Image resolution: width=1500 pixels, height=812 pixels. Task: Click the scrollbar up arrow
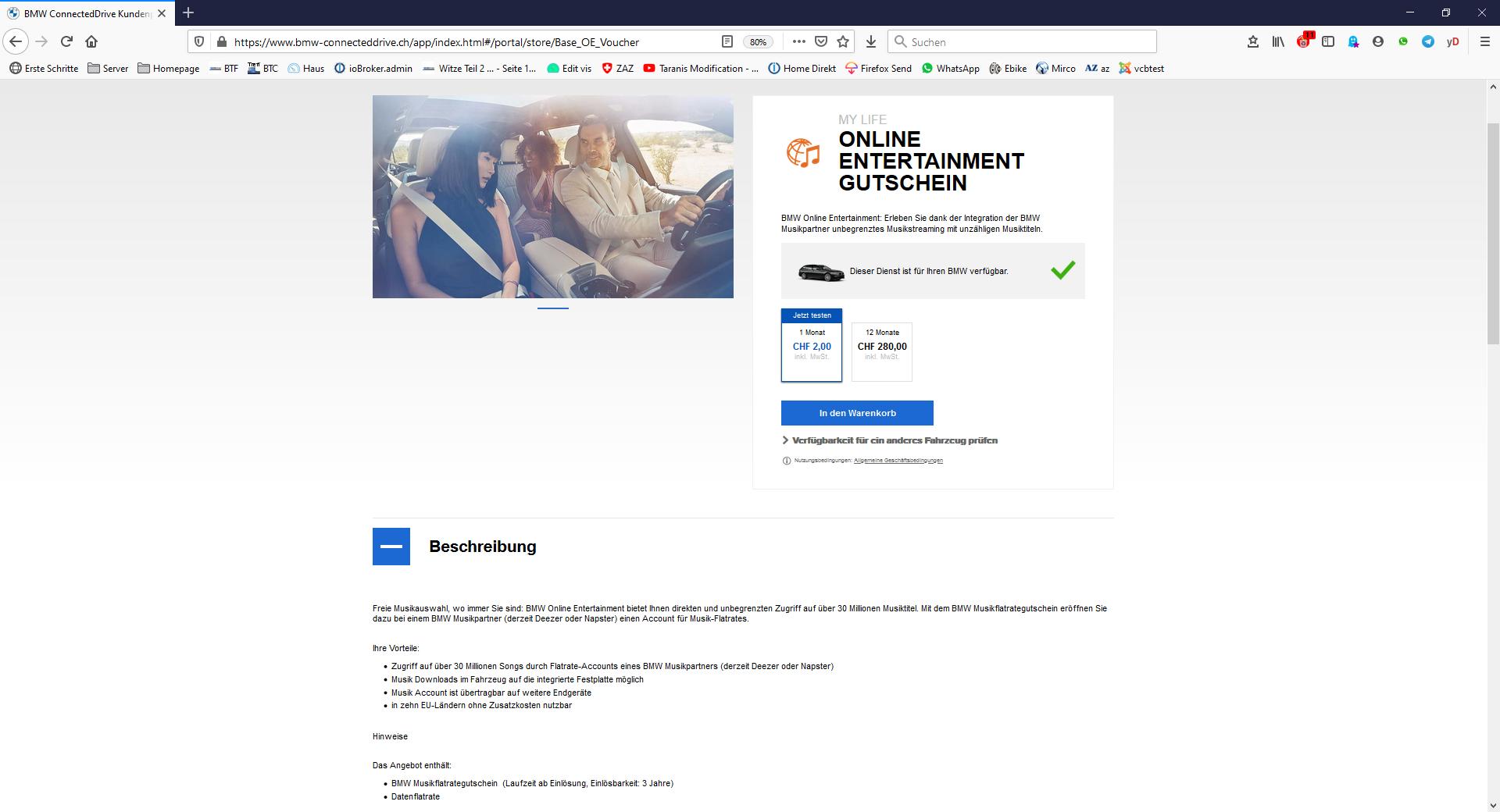click(x=1493, y=87)
